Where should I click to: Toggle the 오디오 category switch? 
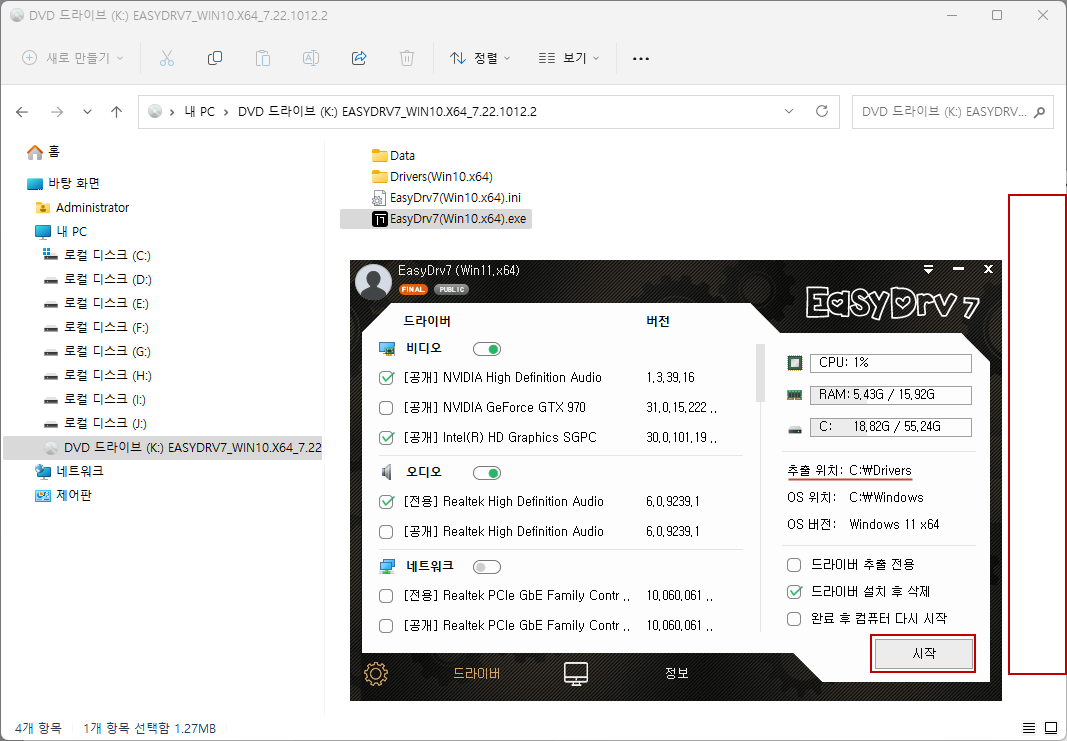(x=487, y=473)
